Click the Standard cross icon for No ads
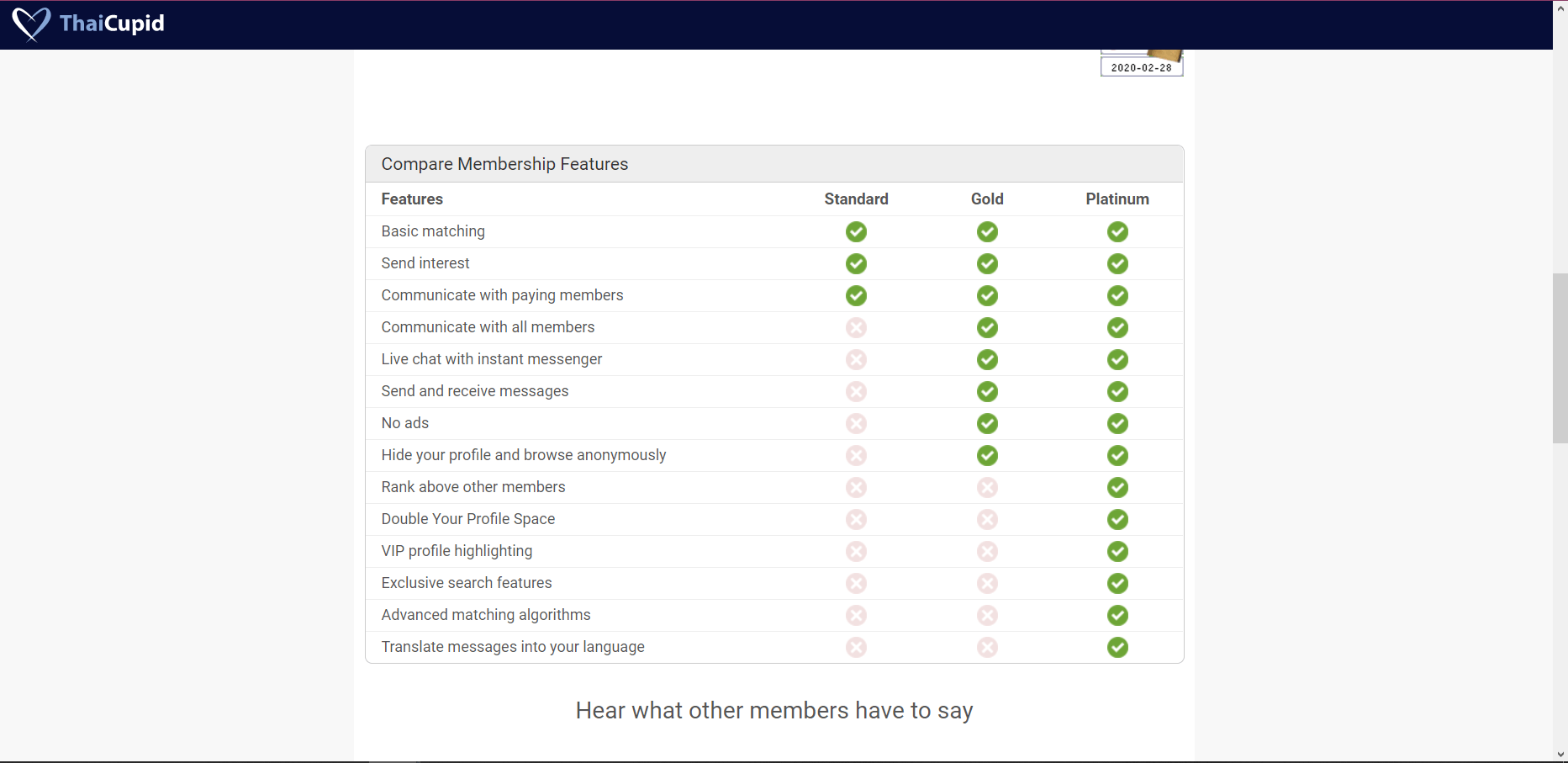This screenshot has width=1568, height=763. pyautogui.click(x=856, y=423)
